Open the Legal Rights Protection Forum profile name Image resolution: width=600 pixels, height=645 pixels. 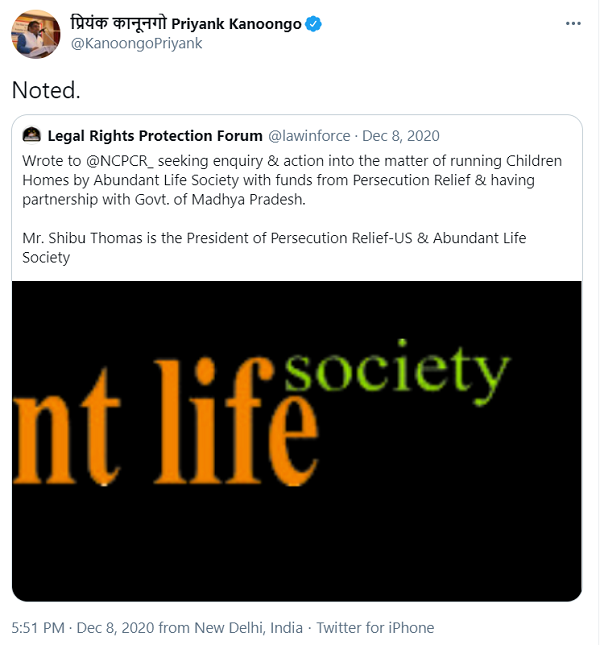154,135
